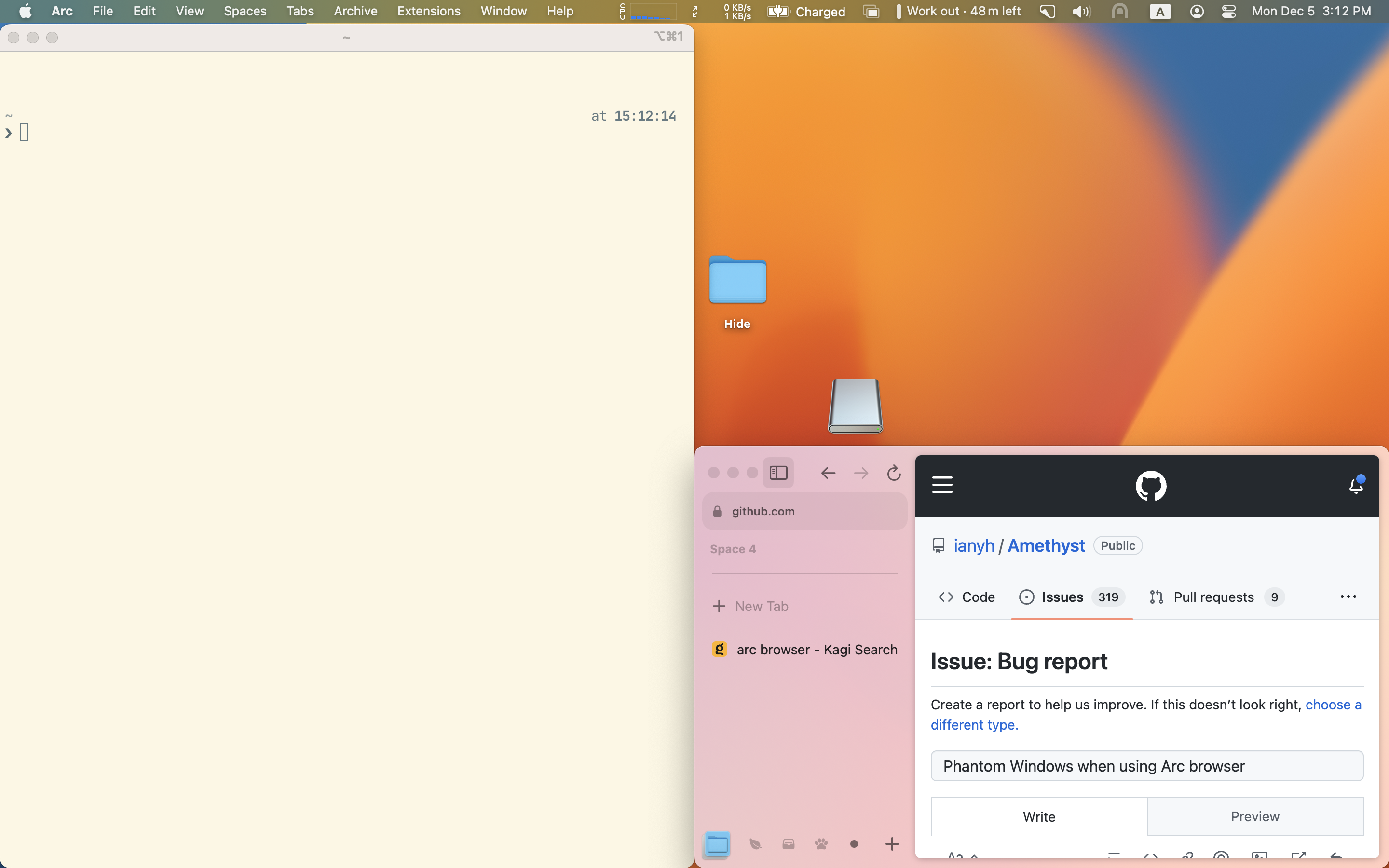Open the Issues repository tab
The height and width of the screenshot is (868, 1389).
click(1072, 597)
